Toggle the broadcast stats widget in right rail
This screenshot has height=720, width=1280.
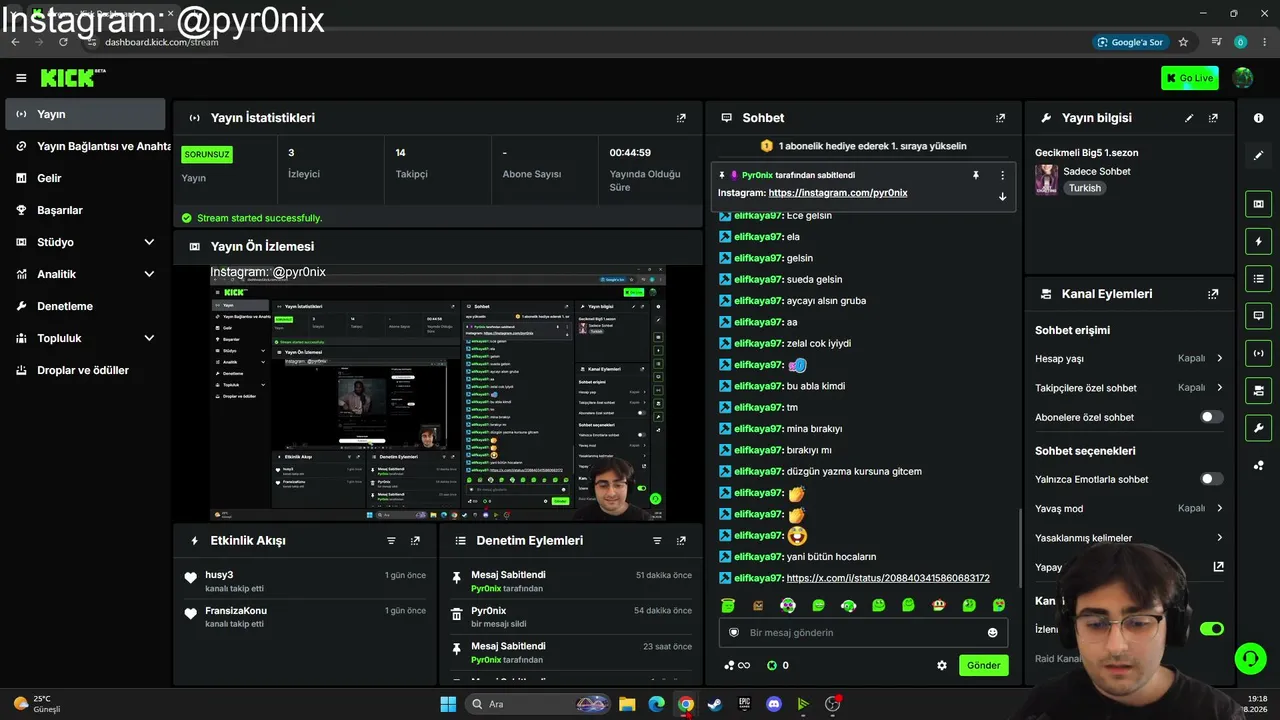point(1258,353)
